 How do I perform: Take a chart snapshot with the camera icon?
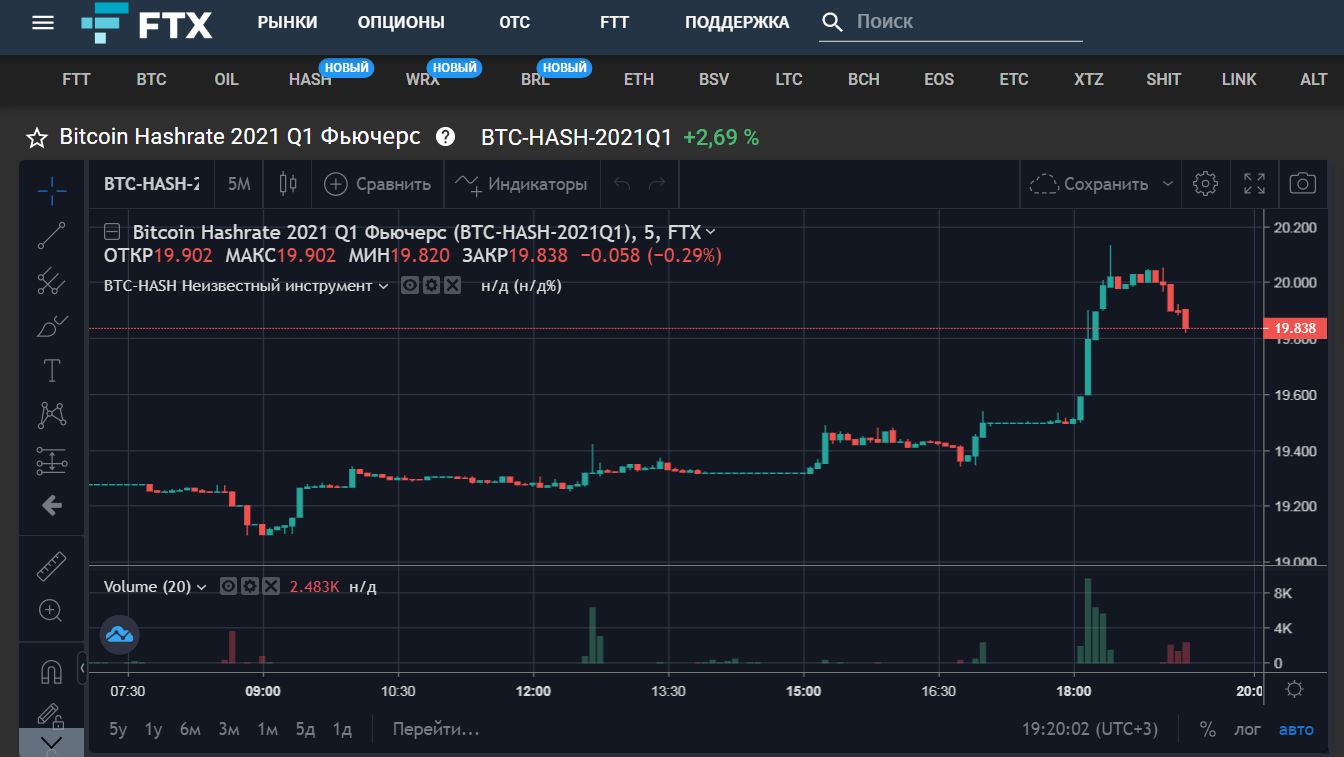coord(1302,184)
